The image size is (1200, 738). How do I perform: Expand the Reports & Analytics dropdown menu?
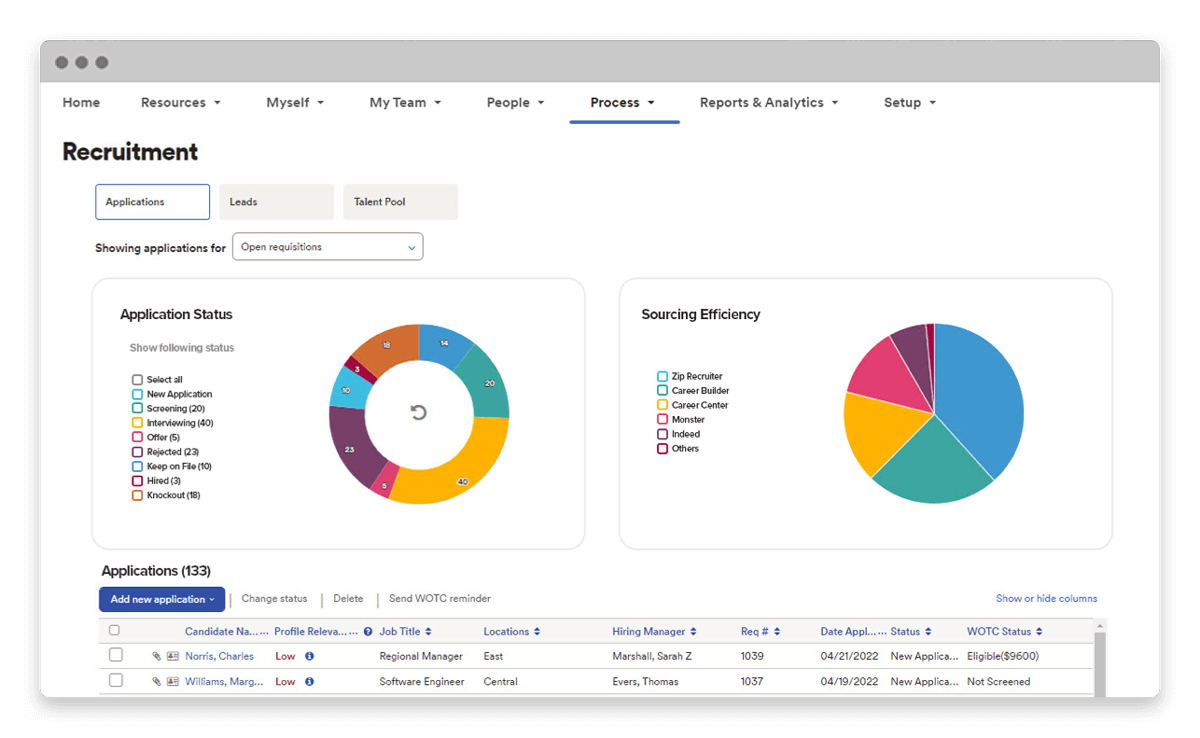click(769, 102)
